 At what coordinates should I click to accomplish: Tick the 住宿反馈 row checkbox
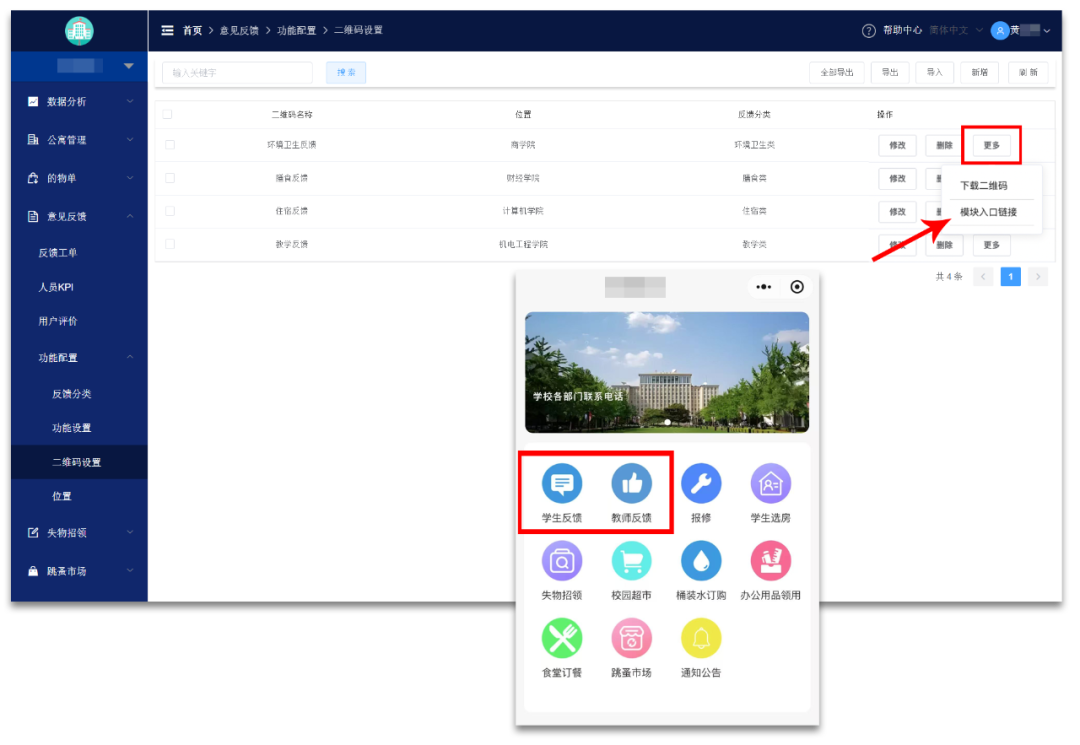(169, 211)
